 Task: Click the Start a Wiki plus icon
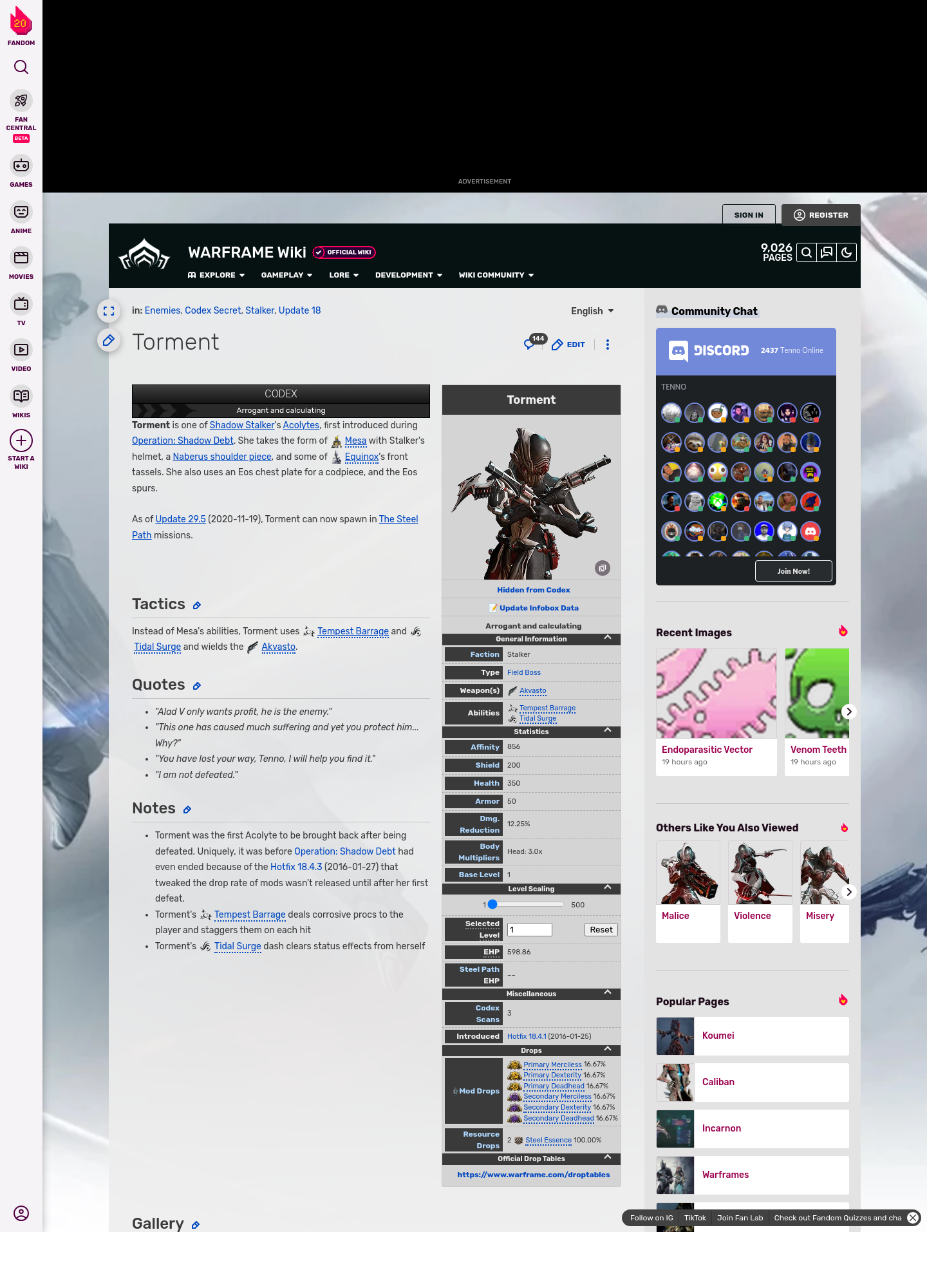21,441
